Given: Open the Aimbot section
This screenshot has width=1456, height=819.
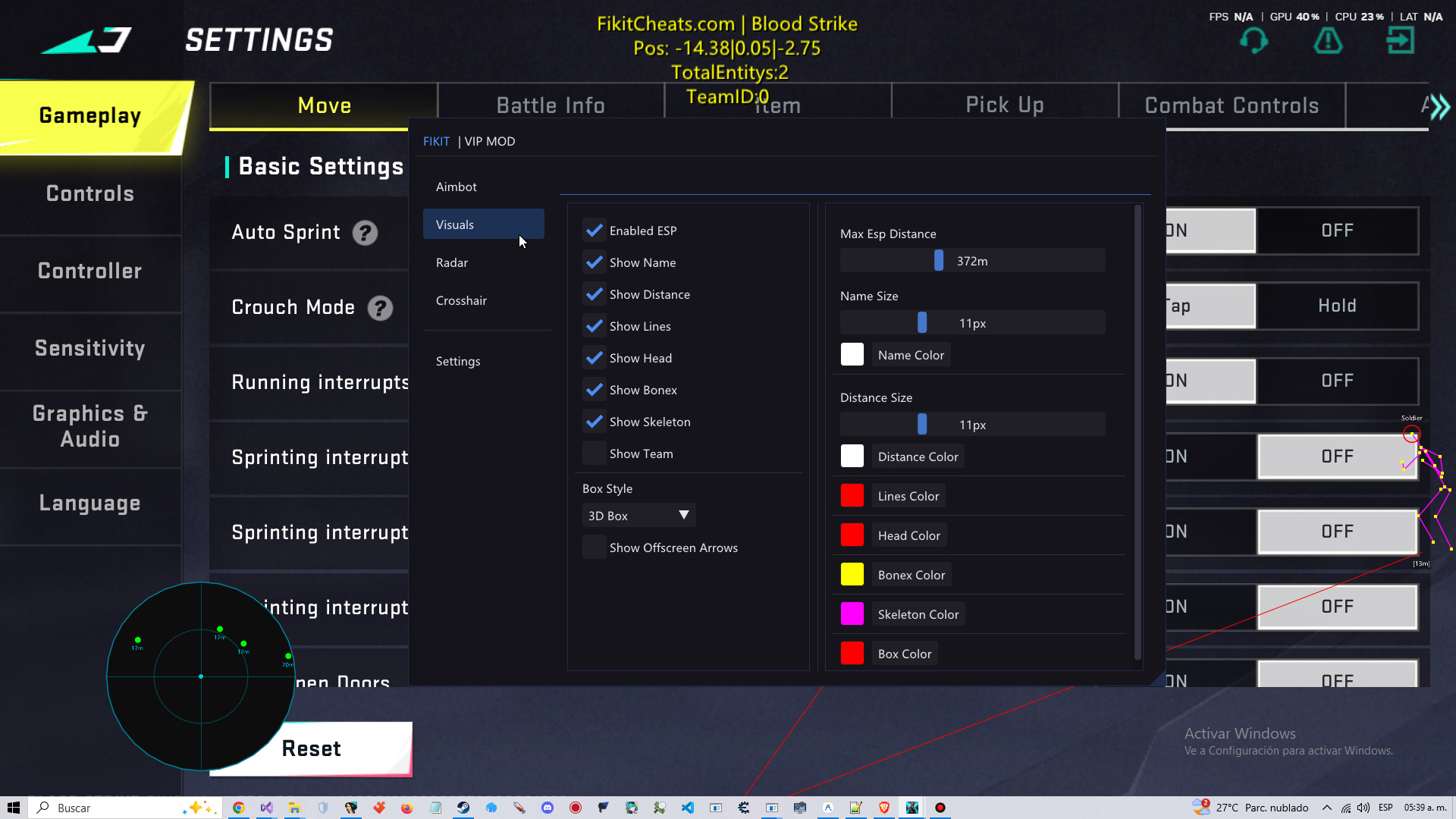Looking at the screenshot, I should [x=484, y=187].
